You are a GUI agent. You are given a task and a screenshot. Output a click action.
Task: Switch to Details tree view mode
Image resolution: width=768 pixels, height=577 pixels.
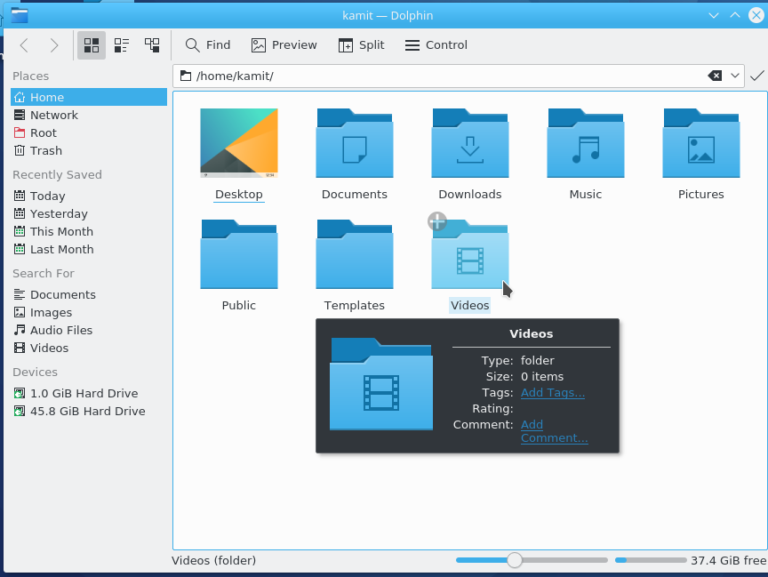click(x=152, y=45)
